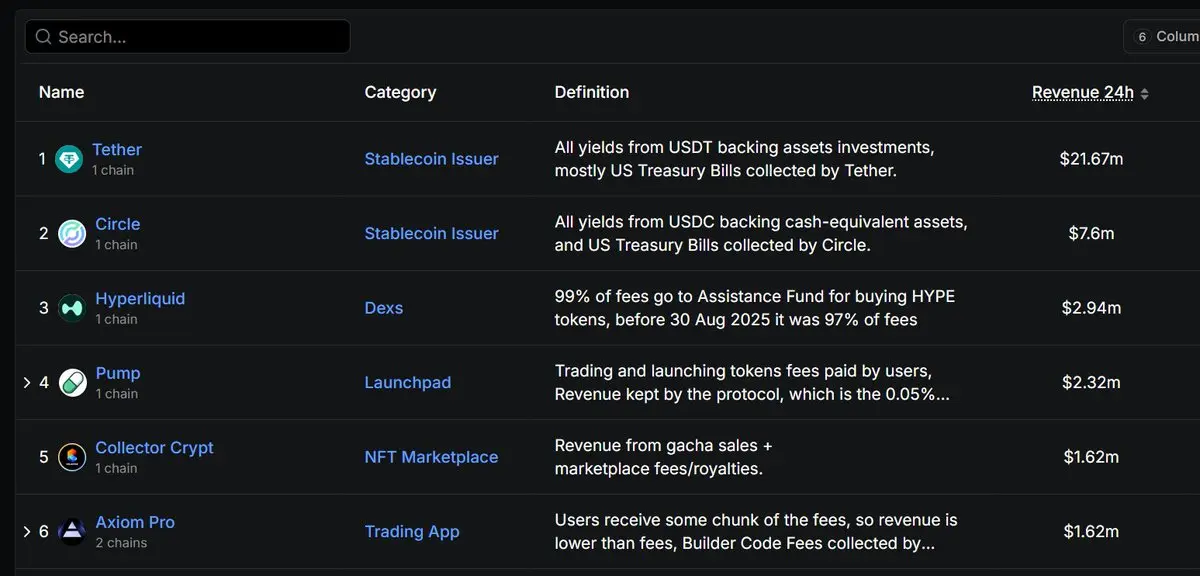Focus the Search input field

click(188, 37)
